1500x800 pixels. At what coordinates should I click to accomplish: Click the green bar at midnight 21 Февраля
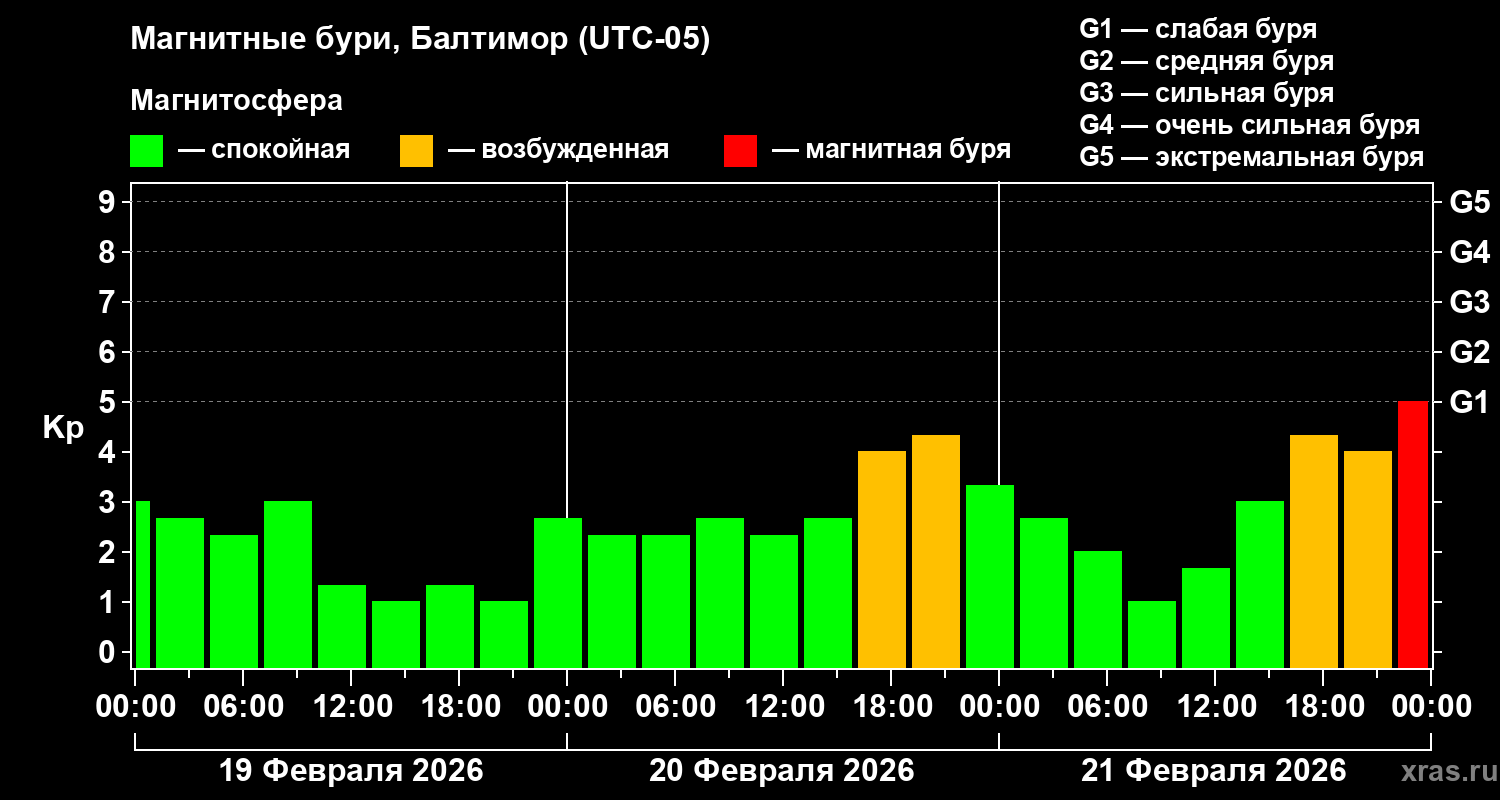tap(990, 576)
